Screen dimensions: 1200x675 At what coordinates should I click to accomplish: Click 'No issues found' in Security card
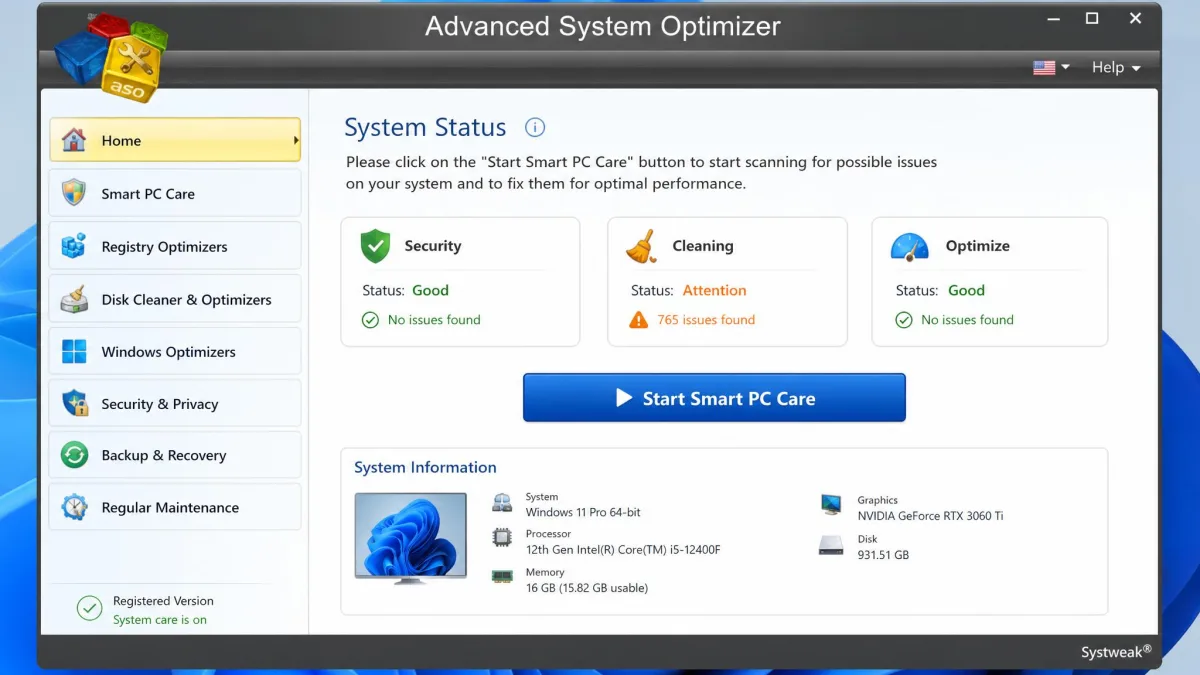(434, 320)
